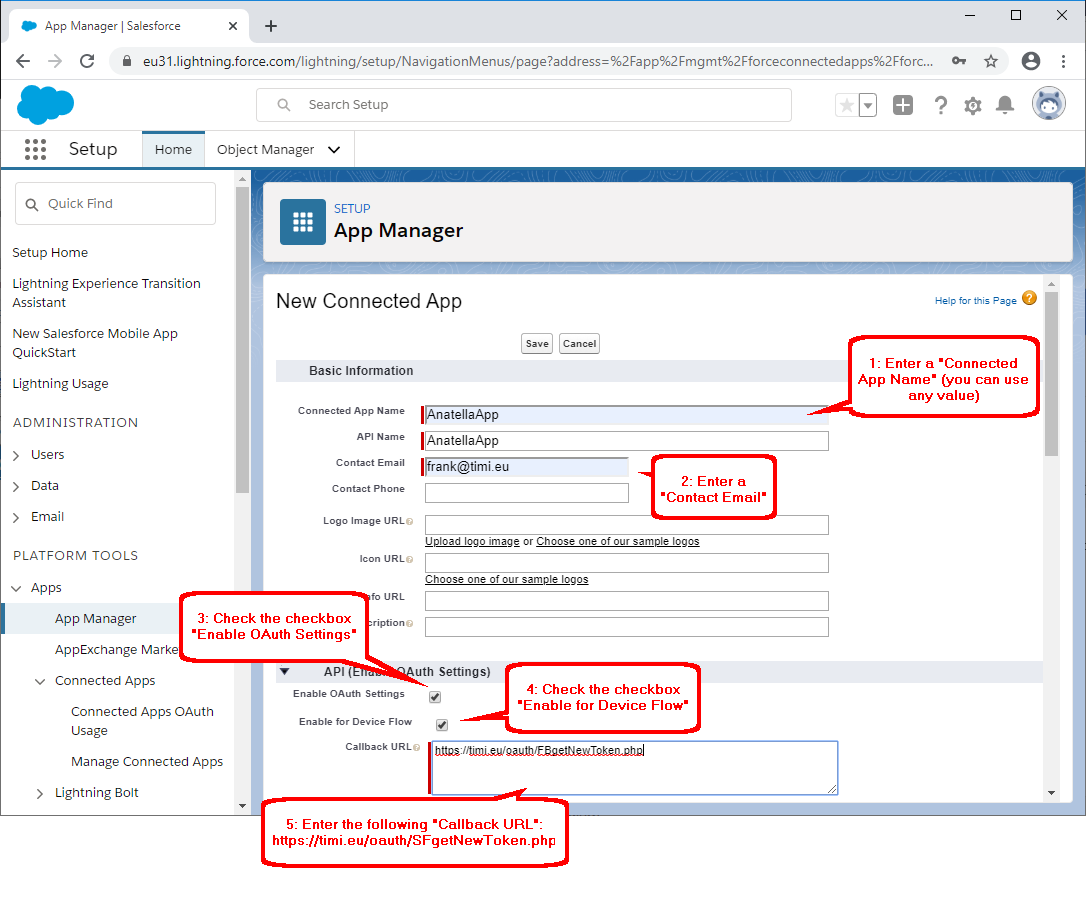1086x908 pixels.
Task: Close the App Manager browser tab
Action: coord(233,26)
